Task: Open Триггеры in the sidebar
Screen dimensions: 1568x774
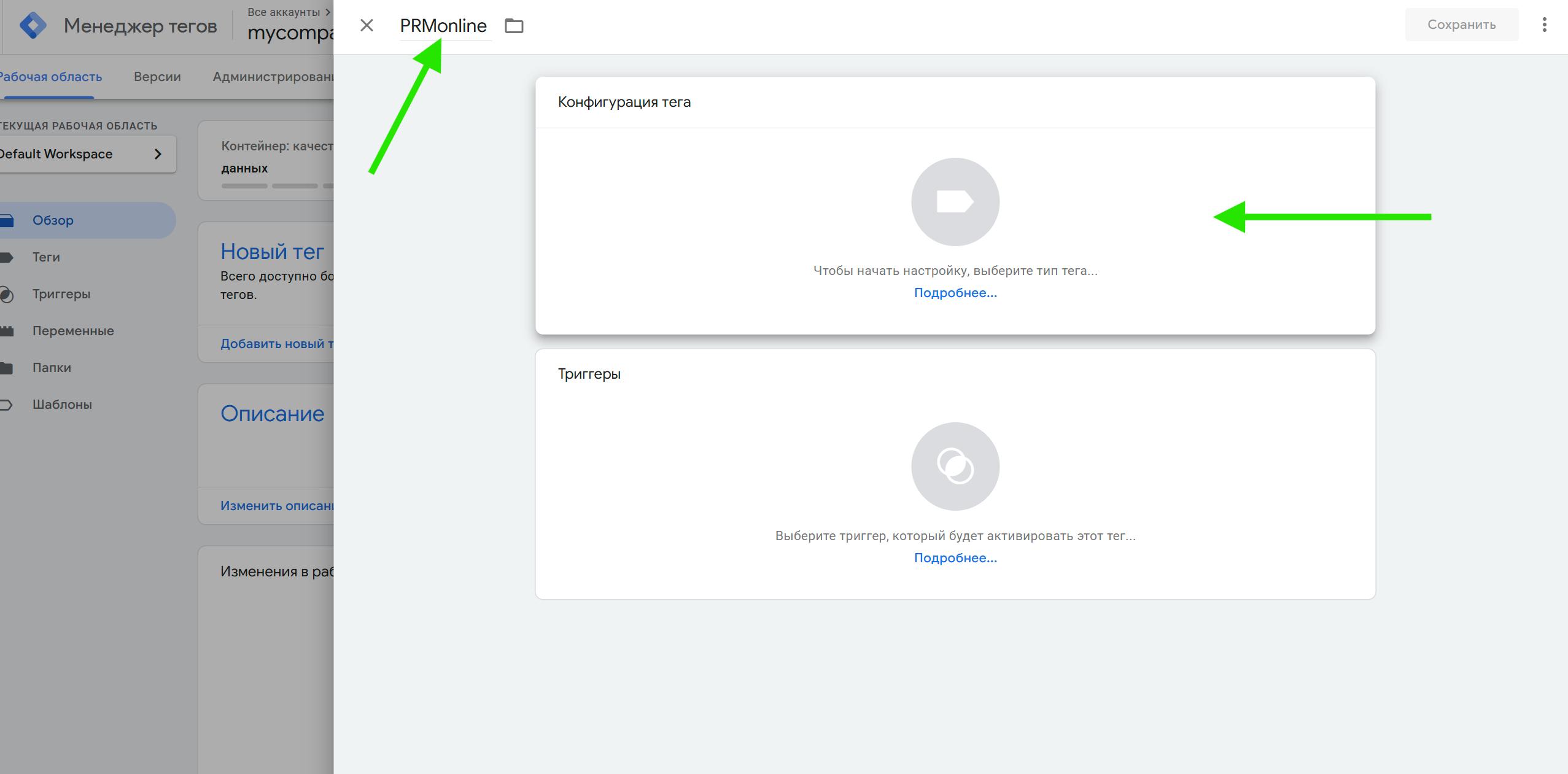Action: click(x=61, y=294)
